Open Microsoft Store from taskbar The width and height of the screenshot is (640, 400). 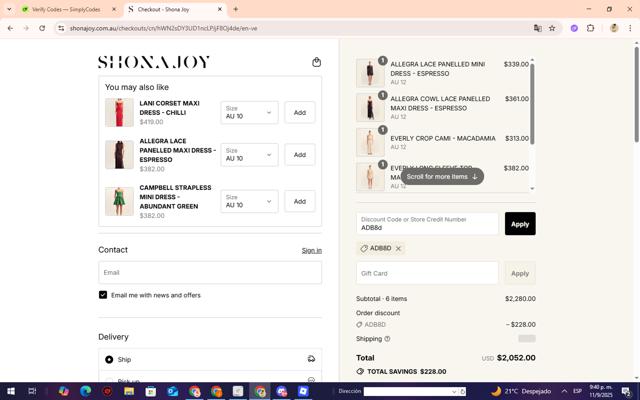(x=151, y=391)
